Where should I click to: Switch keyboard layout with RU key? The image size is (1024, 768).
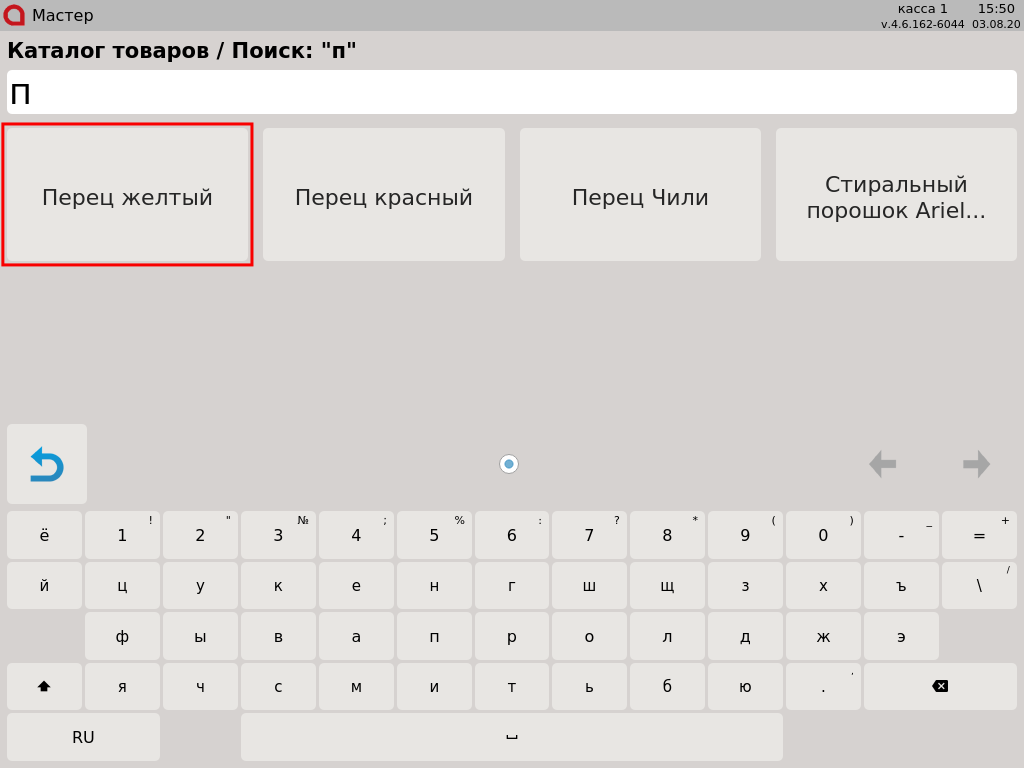[83, 737]
